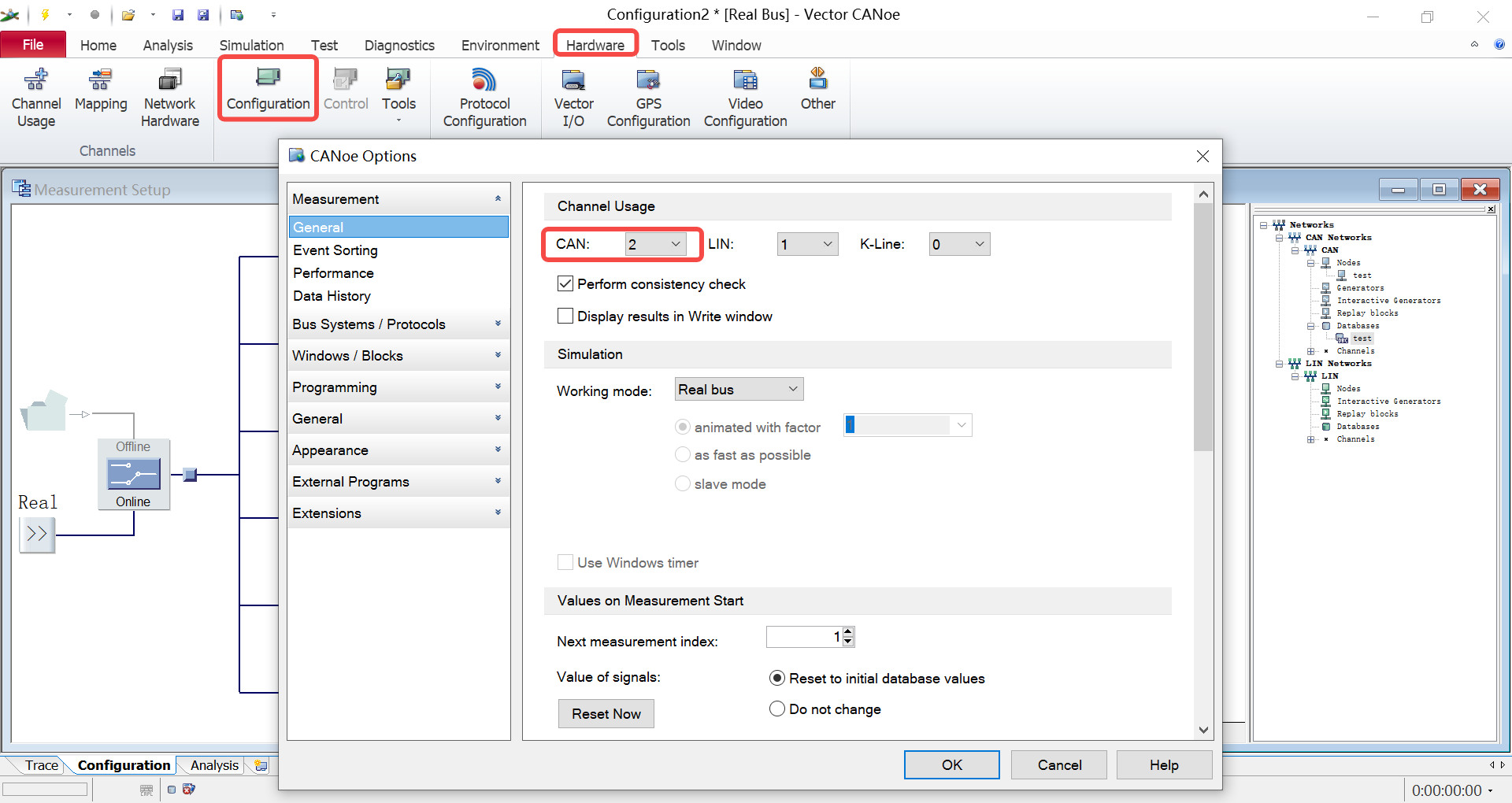This screenshot has height=803, width=1512.
Task: Click the new desktop tab icon beside Analysis
Action: [261, 765]
